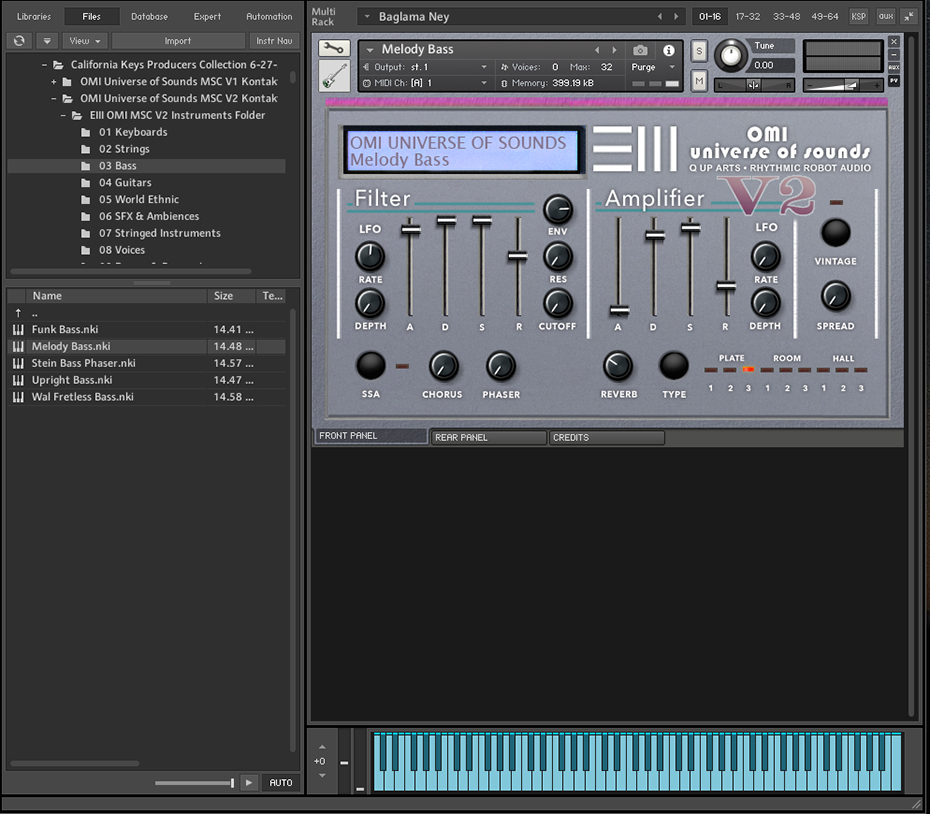
Task: Click the refresh icon in the browser toolbar
Action: click(19, 40)
